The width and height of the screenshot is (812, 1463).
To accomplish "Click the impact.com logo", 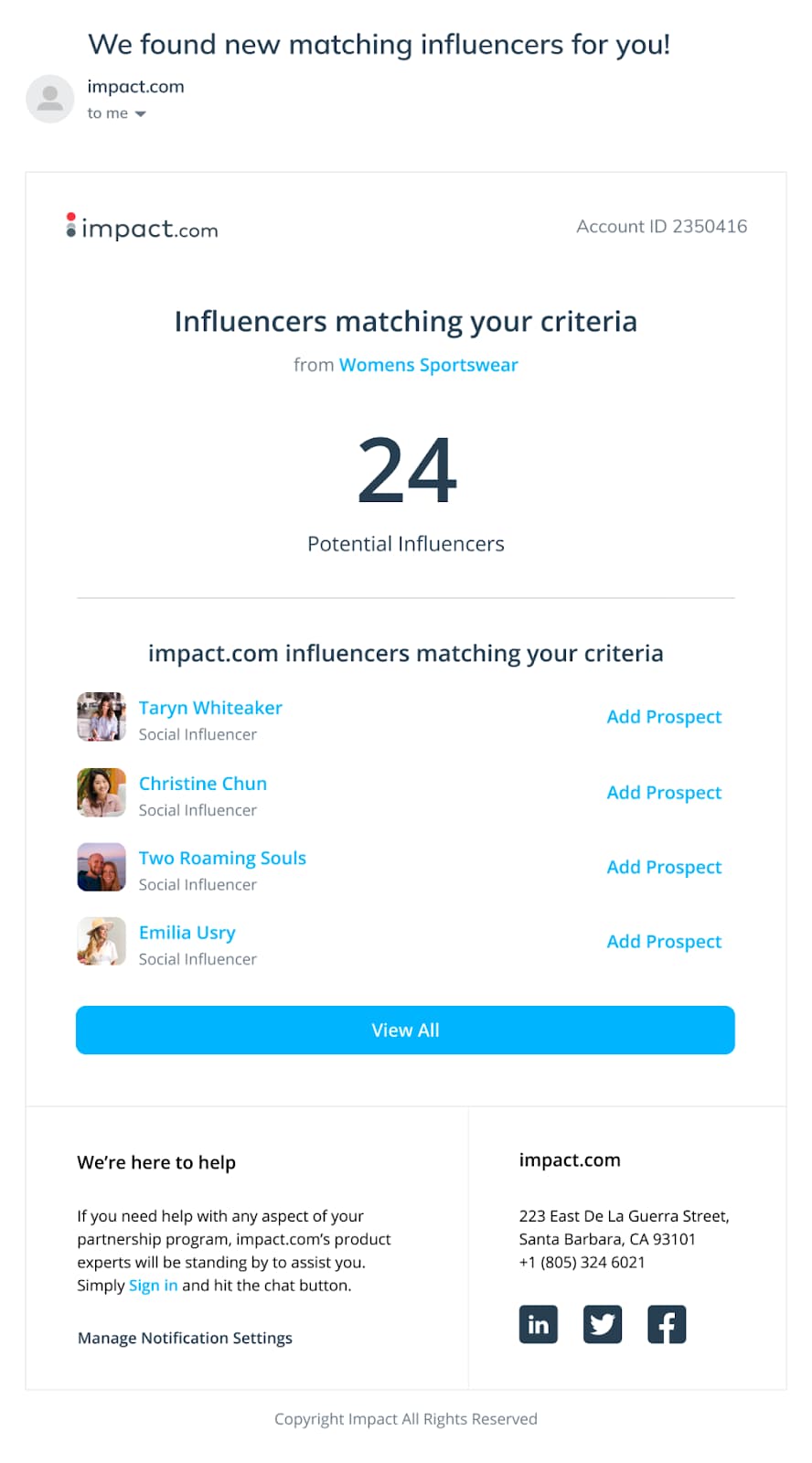I will click(x=143, y=228).
